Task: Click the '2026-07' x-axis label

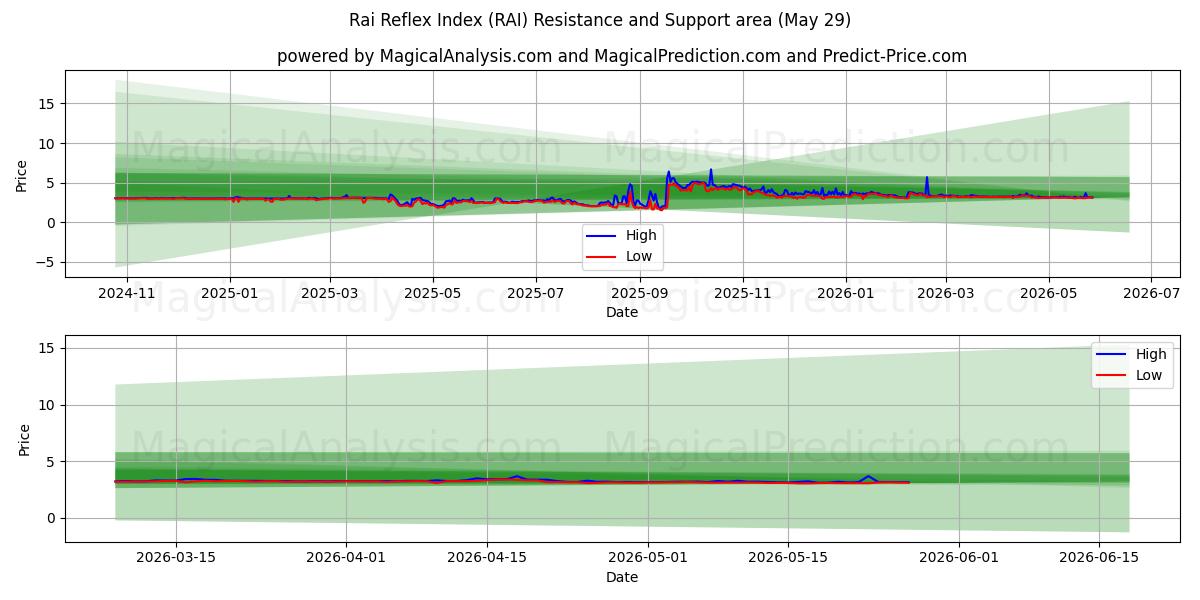Action: (1151, 295)
